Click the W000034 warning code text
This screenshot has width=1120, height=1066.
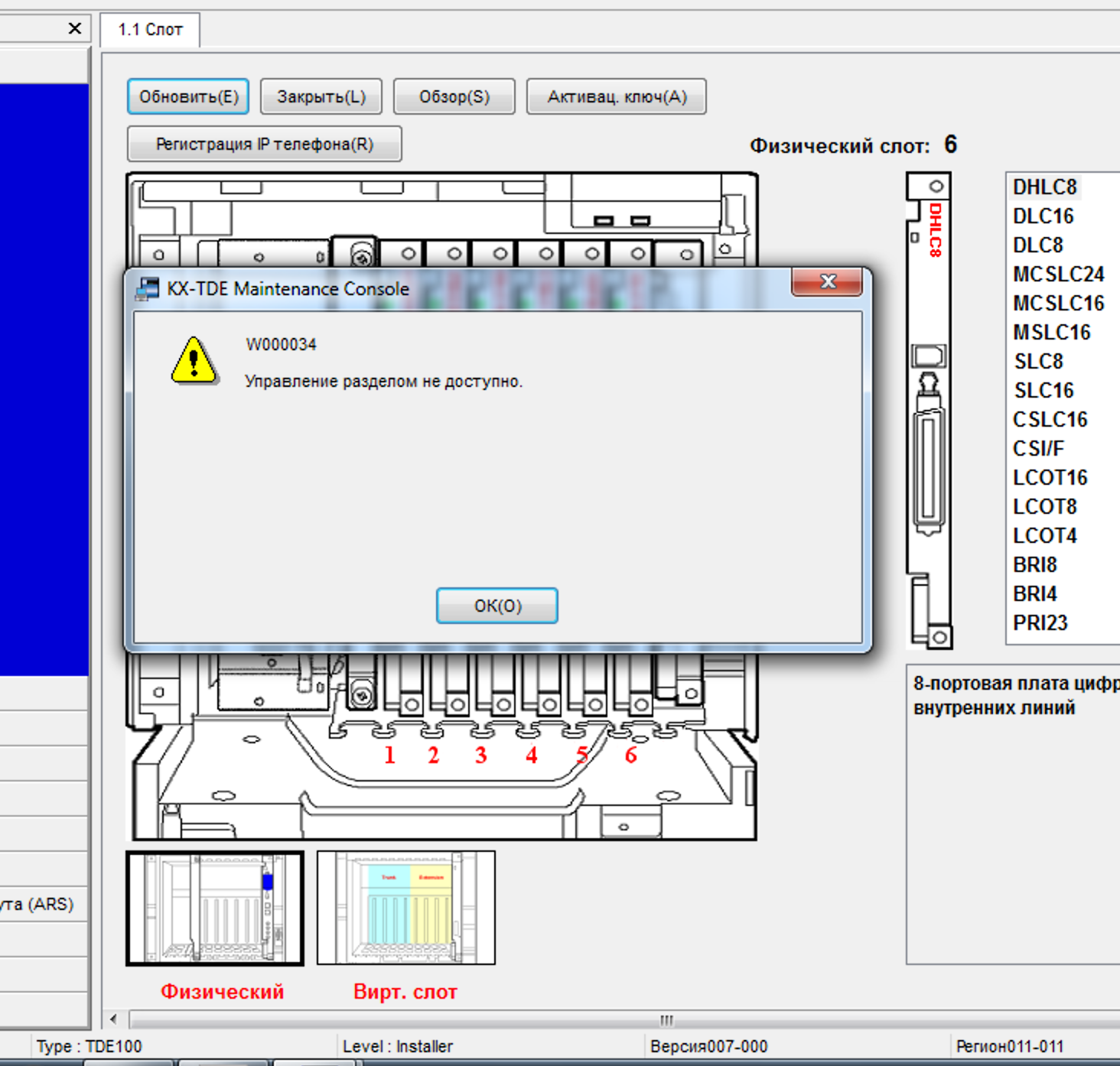281,345
